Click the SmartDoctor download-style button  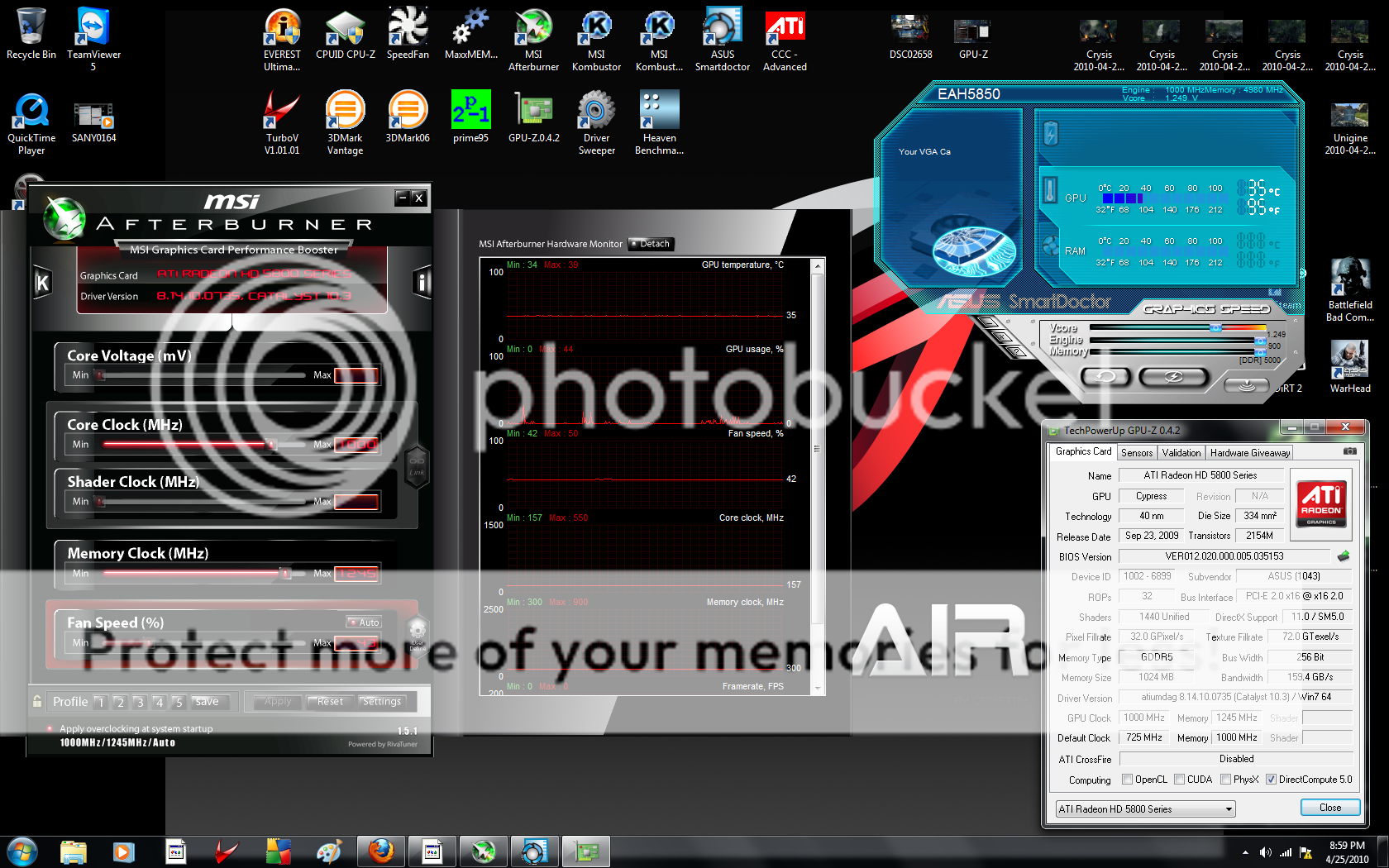1246,384
